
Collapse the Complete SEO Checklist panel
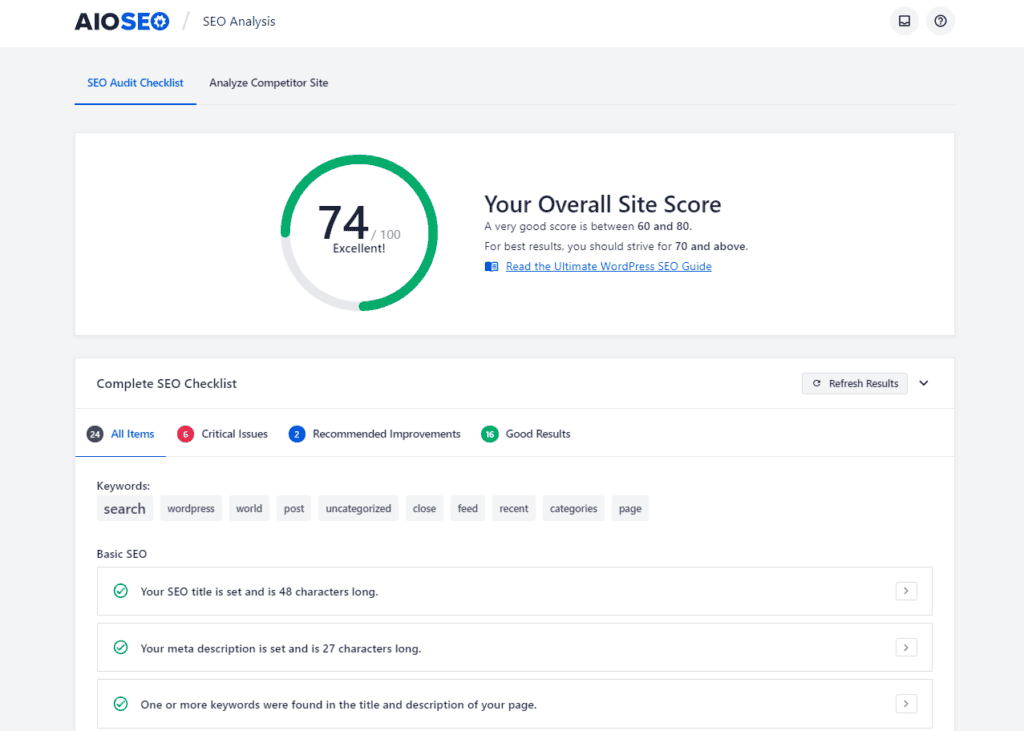(x=924, y=384)
